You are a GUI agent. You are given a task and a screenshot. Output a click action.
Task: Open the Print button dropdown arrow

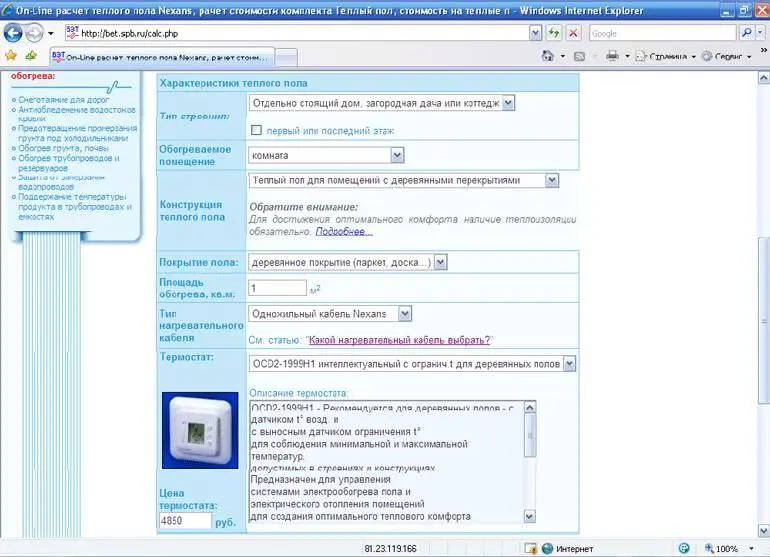tap(627, 56)
